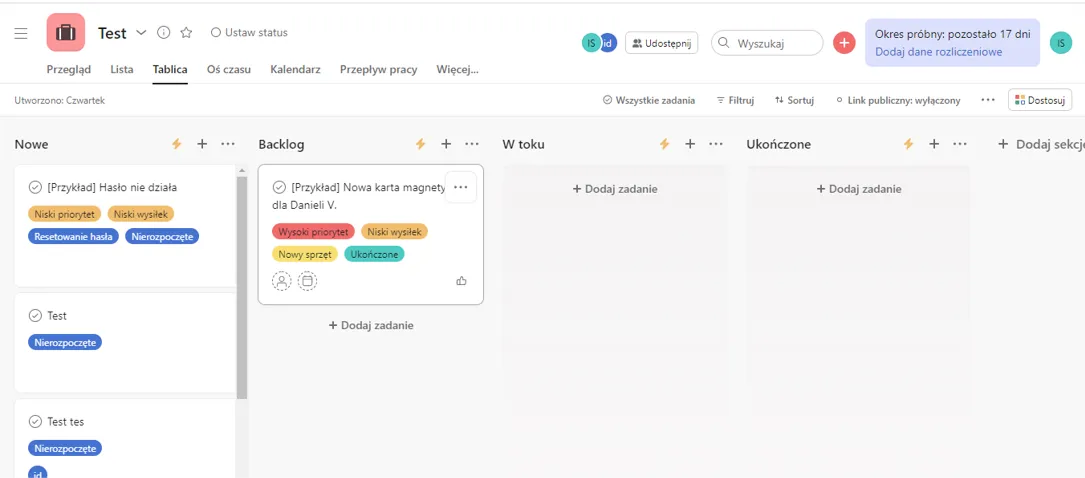Switch to the Lista tab
This screenshot has width=1085, height=478.
click(122, 70)
